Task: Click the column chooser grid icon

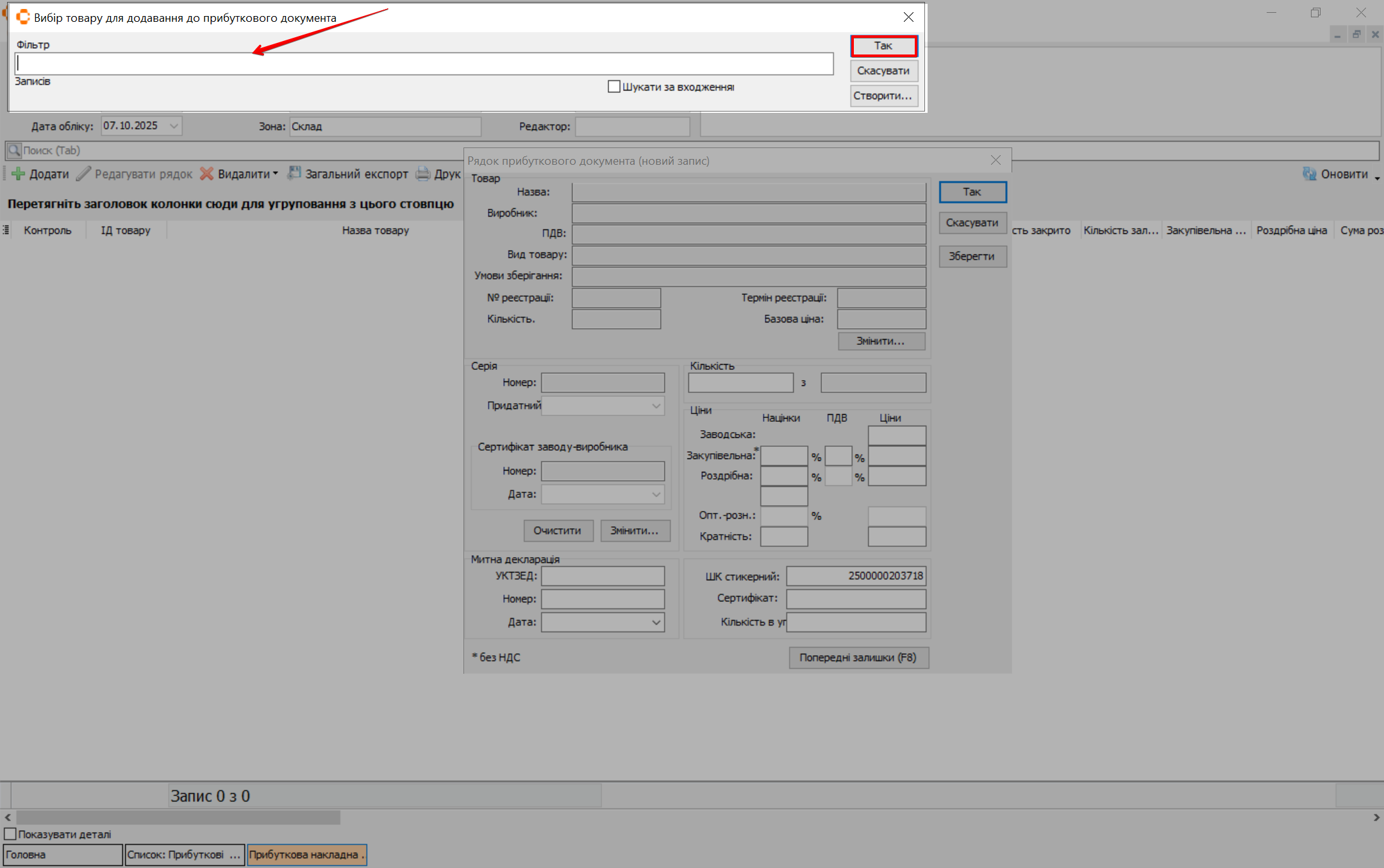Action: coord(6,230)
